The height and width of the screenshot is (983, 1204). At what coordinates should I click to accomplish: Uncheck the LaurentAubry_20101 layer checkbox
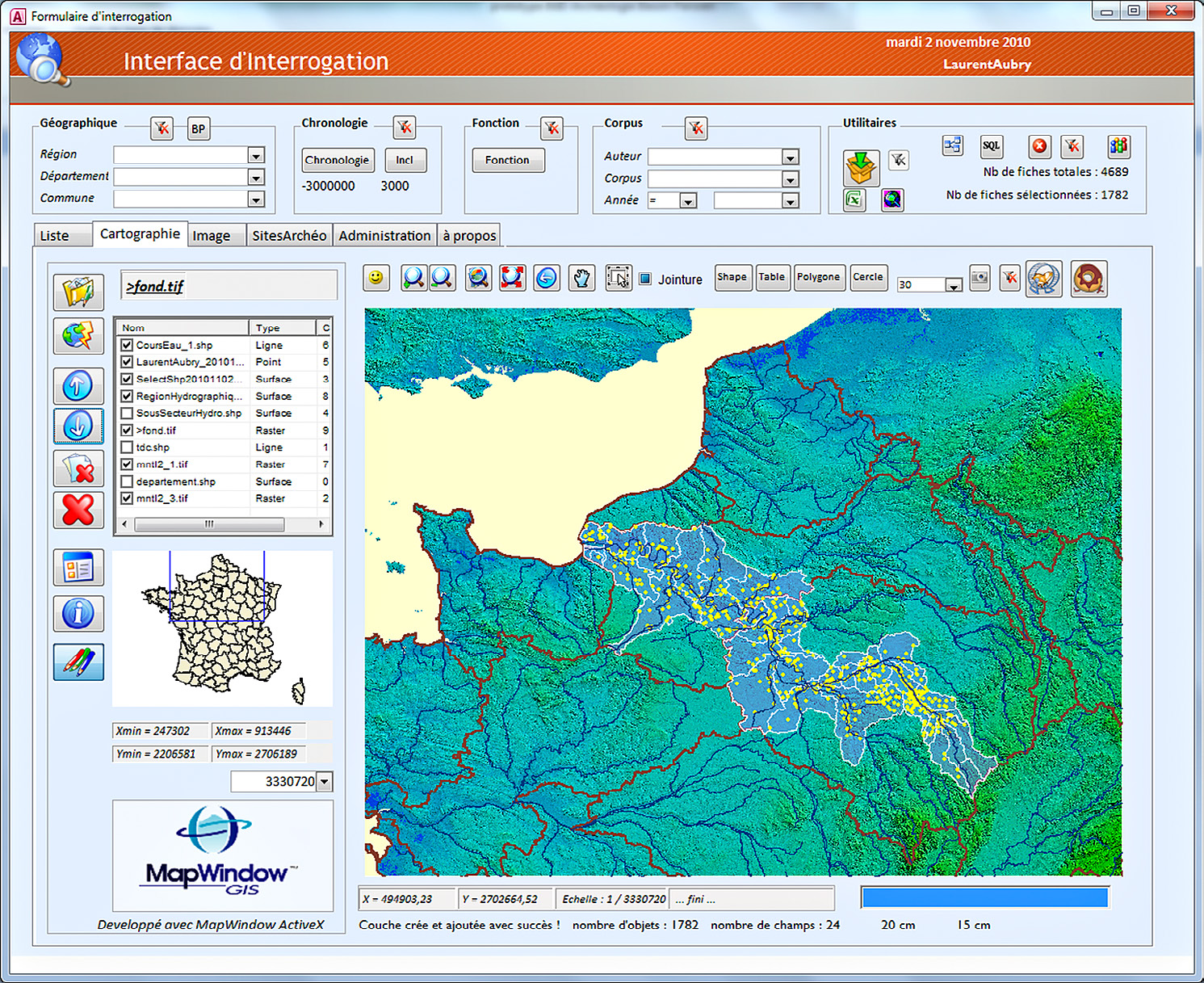coord(127,362)
